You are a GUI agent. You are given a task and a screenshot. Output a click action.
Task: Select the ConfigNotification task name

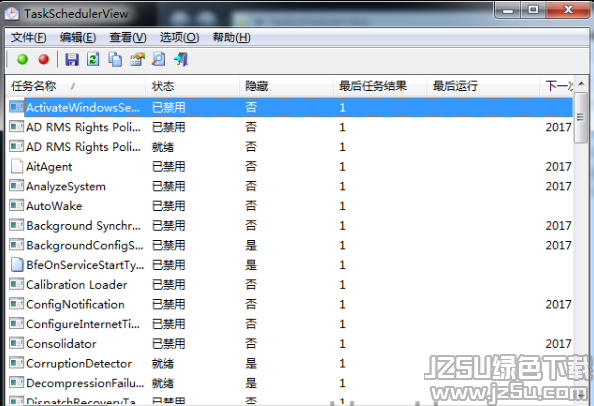click(75, 304)
